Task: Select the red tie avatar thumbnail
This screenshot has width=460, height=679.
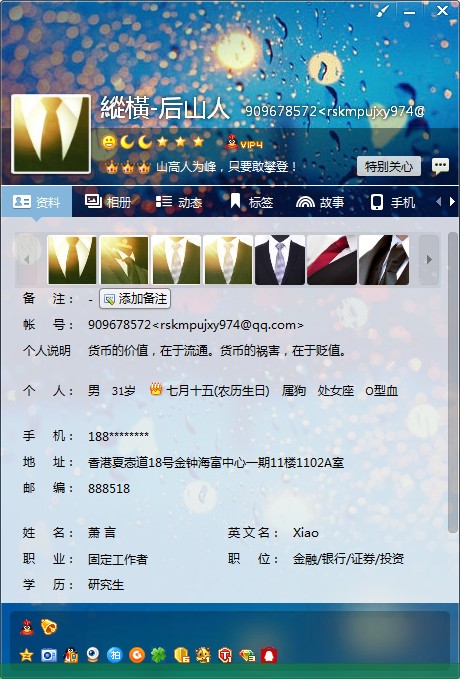Action: coord(332,260)
